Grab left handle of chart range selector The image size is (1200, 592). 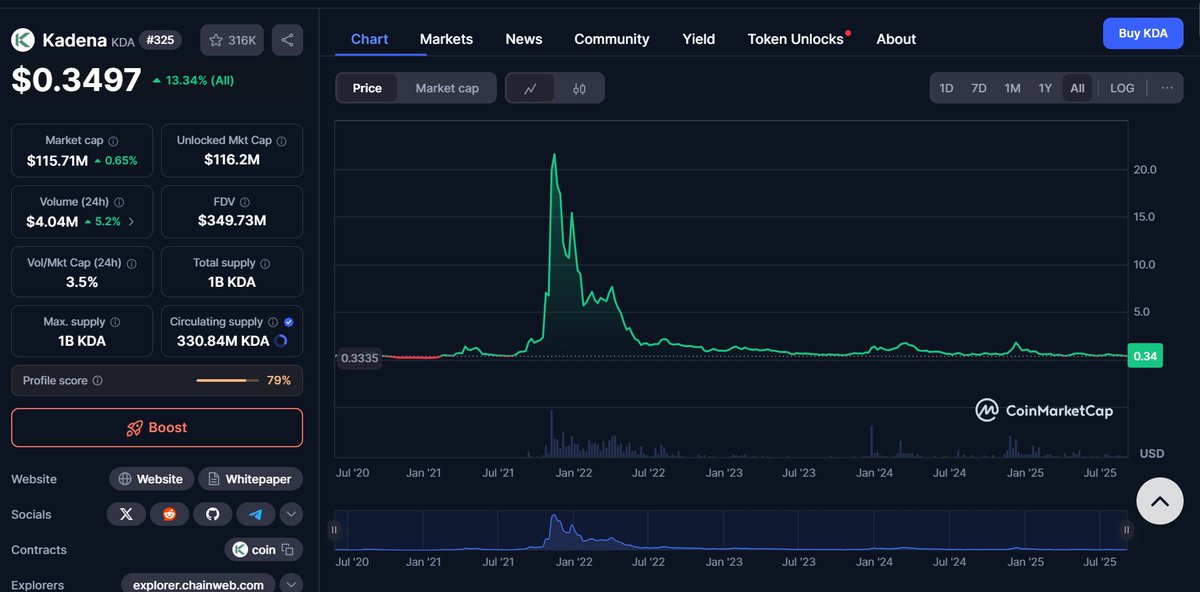(x=334, y=530)
